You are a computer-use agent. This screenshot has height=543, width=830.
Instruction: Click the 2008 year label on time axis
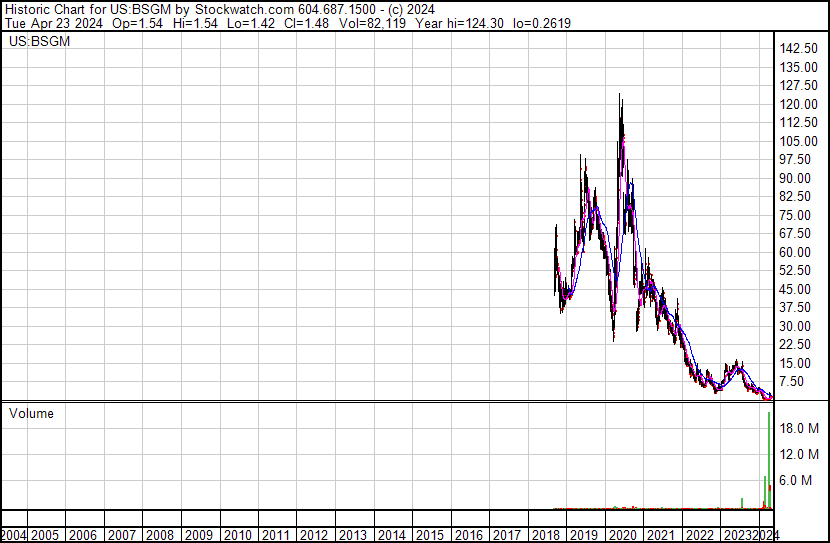tap(160, 536)
